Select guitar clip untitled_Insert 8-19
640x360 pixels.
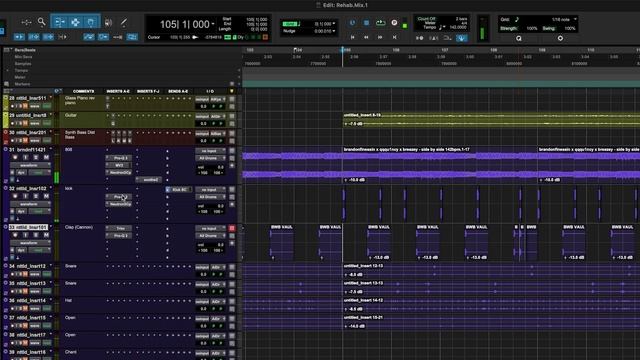[491, 120]
